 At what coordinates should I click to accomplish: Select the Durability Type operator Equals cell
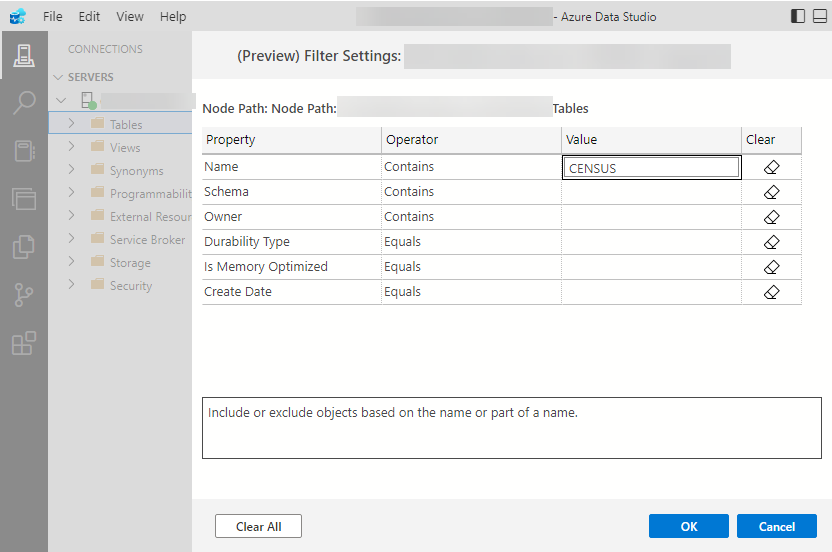(x=471, y=242)
